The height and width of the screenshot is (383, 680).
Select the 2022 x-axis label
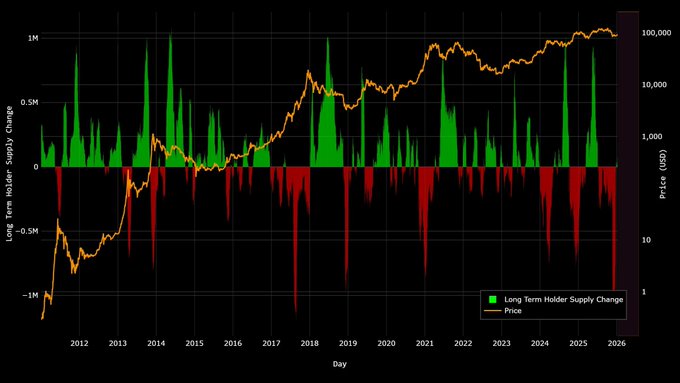pyautogui.click(x=463, y=343)
